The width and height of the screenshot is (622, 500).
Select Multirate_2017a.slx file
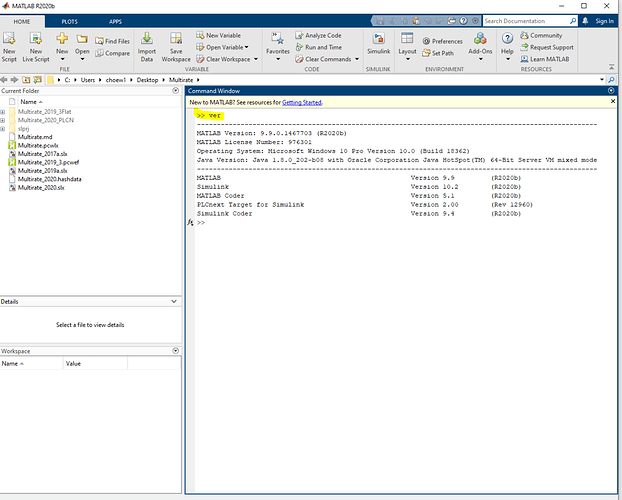tap(42, 154)
